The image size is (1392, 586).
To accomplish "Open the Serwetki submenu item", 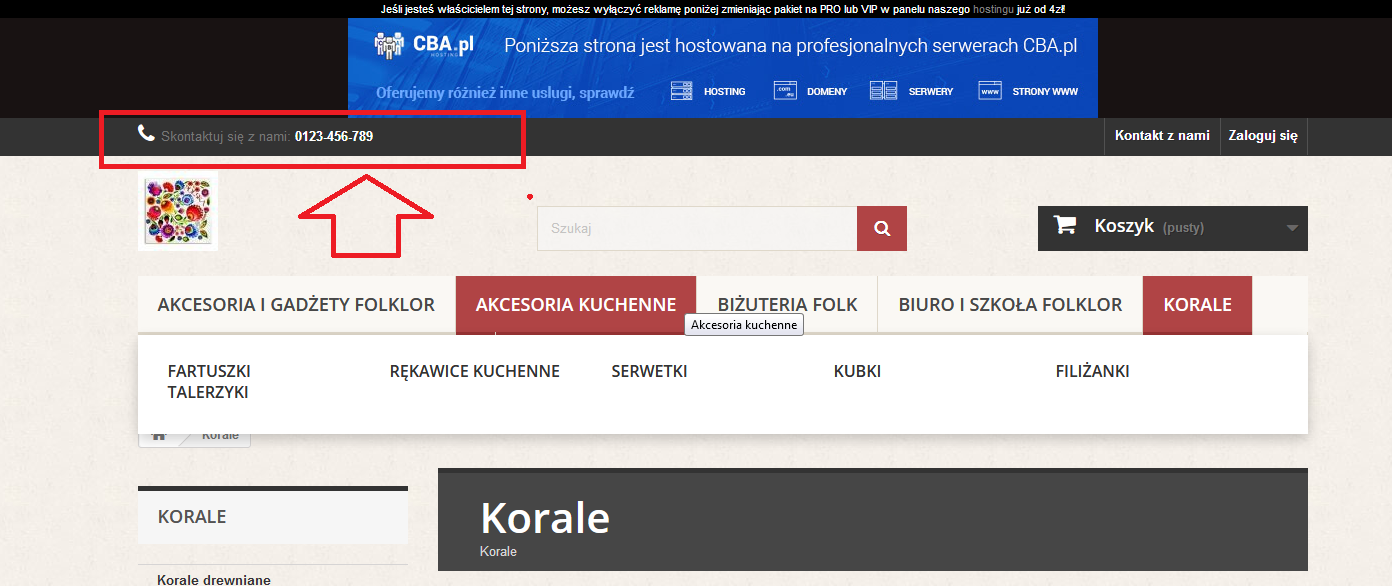I will coord(649,371).
